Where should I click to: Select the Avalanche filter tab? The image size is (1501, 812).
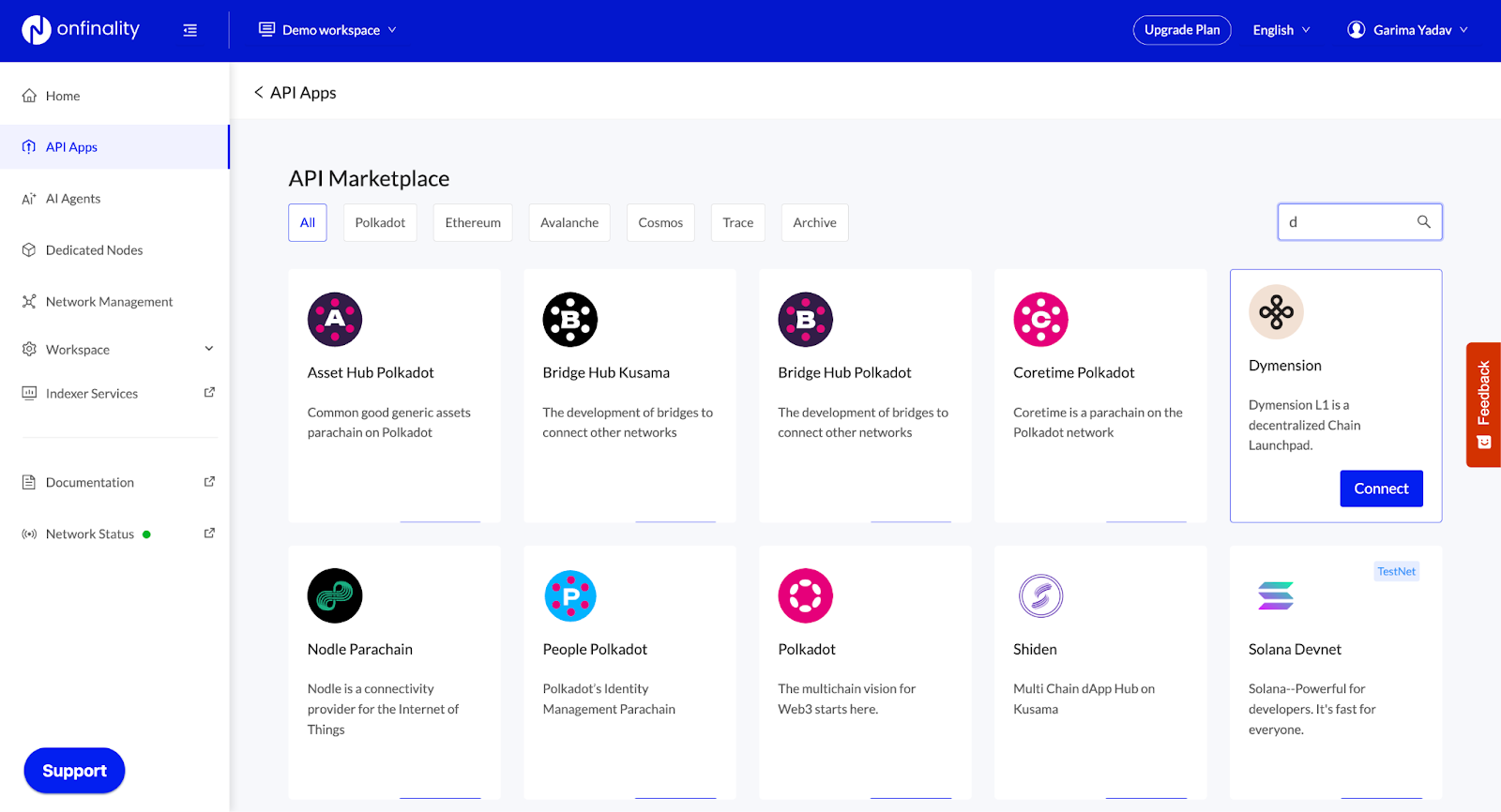(x=569, y=223)
